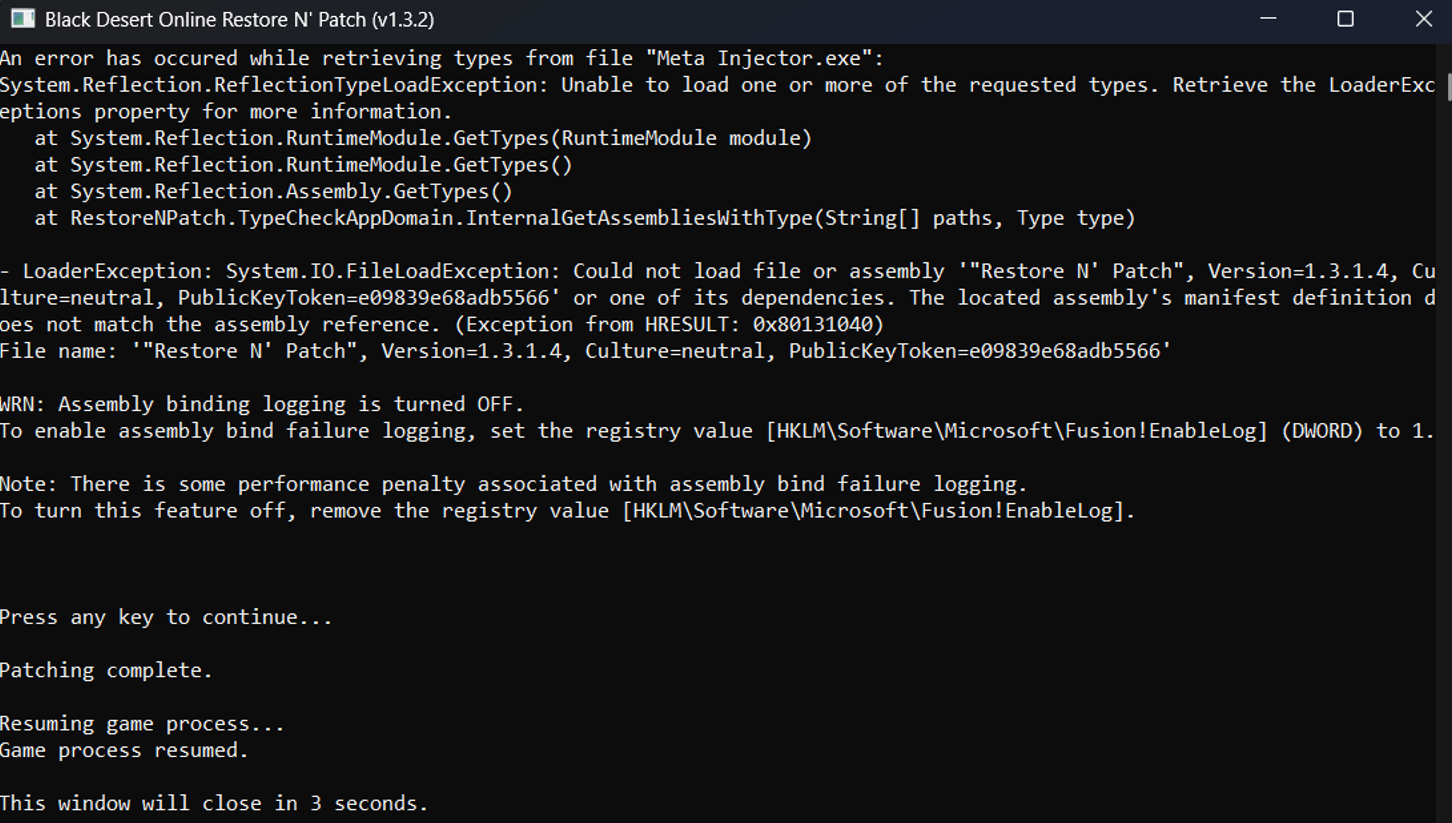Click the window title text in title bar
The height and width of the screenshot is (823, 1452).
click(239, 20)
